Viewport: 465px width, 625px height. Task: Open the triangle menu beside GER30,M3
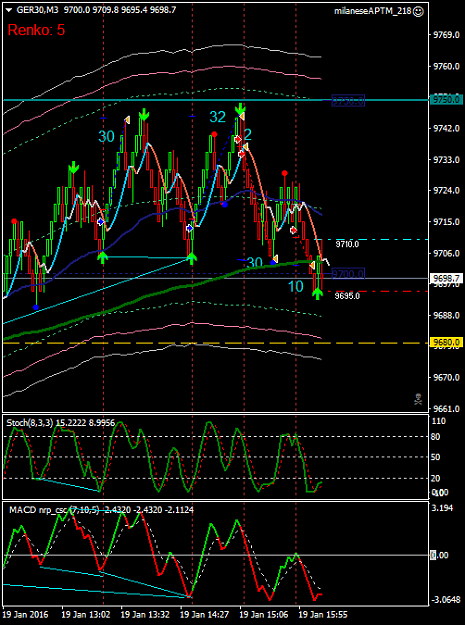10,11
